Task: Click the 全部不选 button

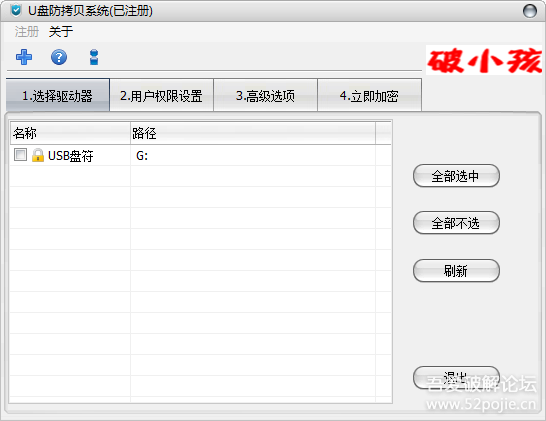Action: click(456, 223)
